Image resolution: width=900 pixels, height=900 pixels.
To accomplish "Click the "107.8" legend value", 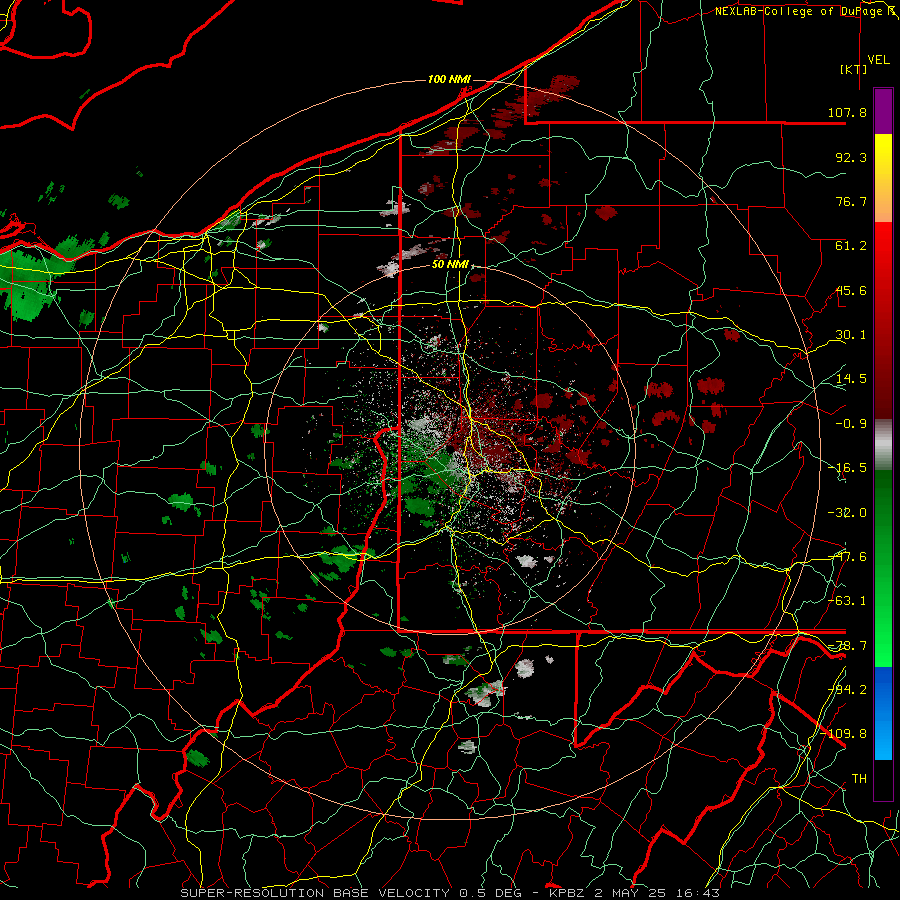I will (x=847, y=112).
